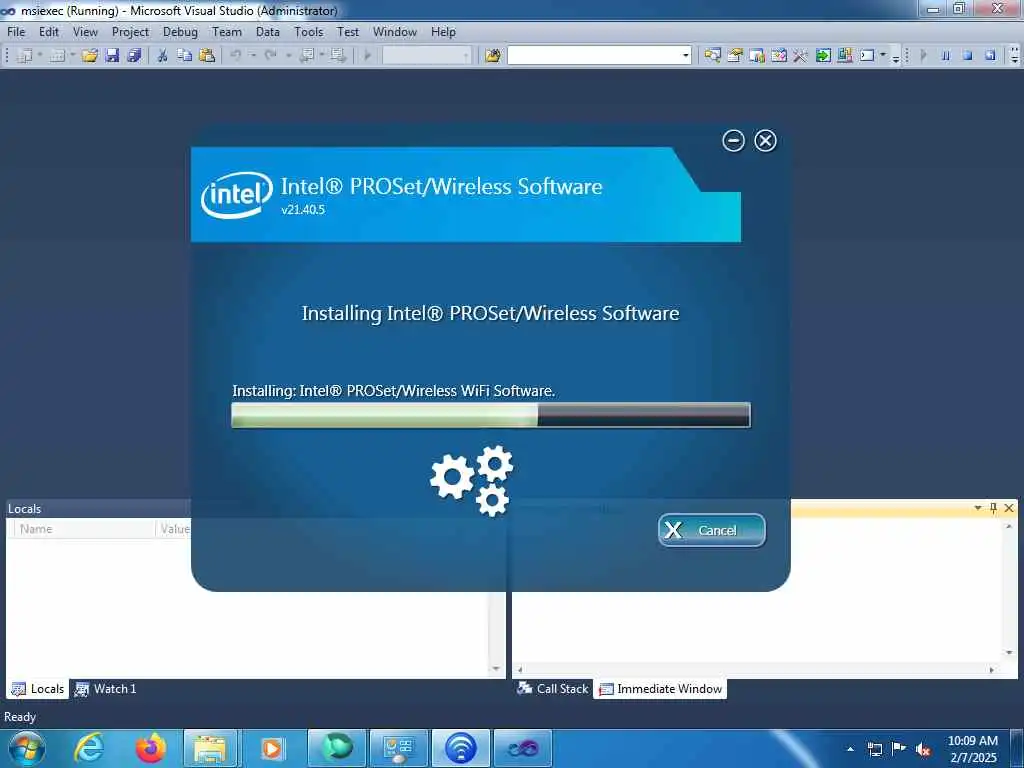The image size is (1024, 768).
Task: Click the Undo arrow icon
Action: pos(236,56)
